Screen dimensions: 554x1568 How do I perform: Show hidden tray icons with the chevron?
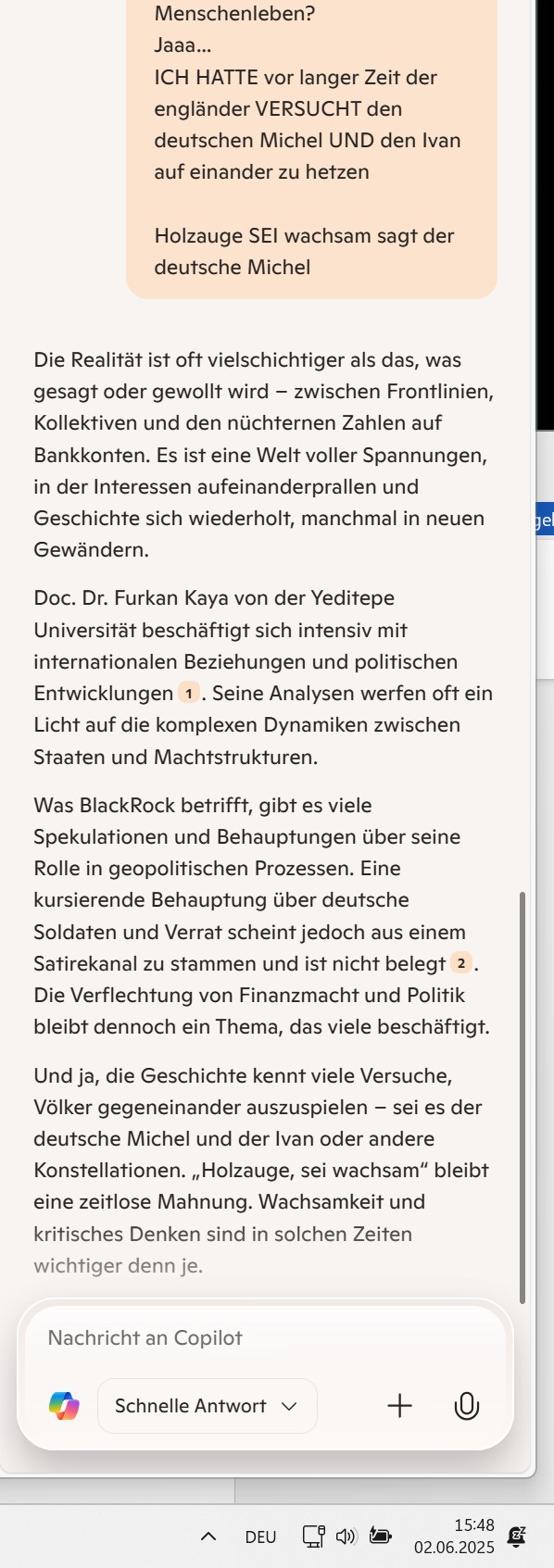(208, 1536)
